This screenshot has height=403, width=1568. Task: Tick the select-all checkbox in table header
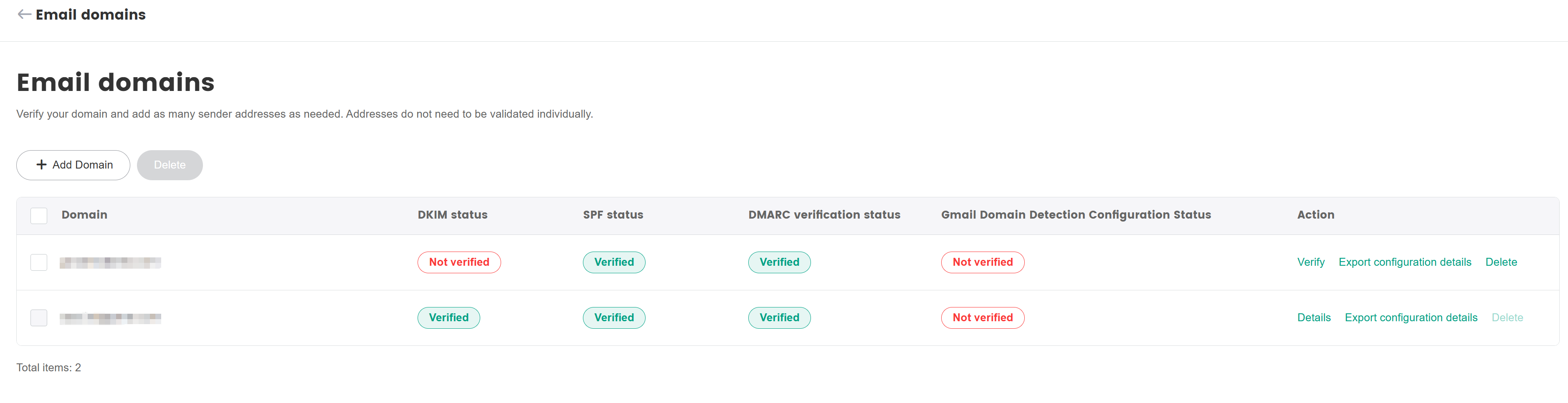point(39,216)
